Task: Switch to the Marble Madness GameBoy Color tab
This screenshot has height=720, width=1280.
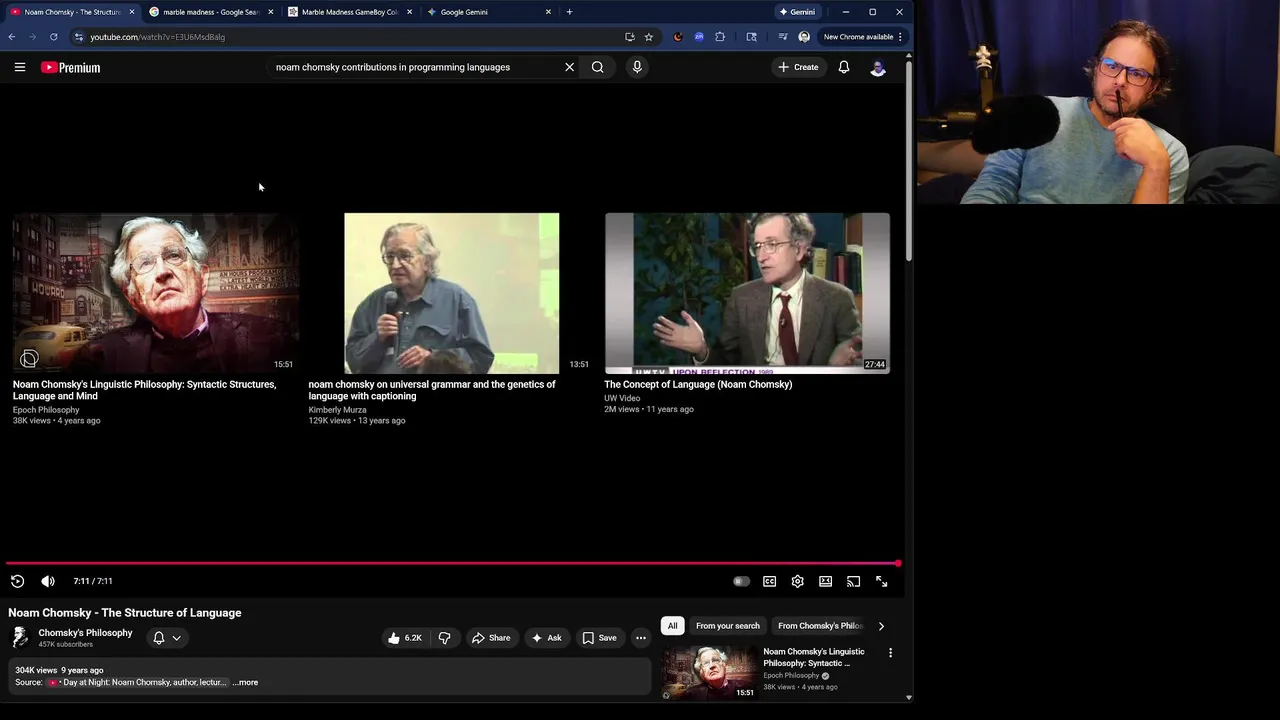Action: tap(349, 12)
